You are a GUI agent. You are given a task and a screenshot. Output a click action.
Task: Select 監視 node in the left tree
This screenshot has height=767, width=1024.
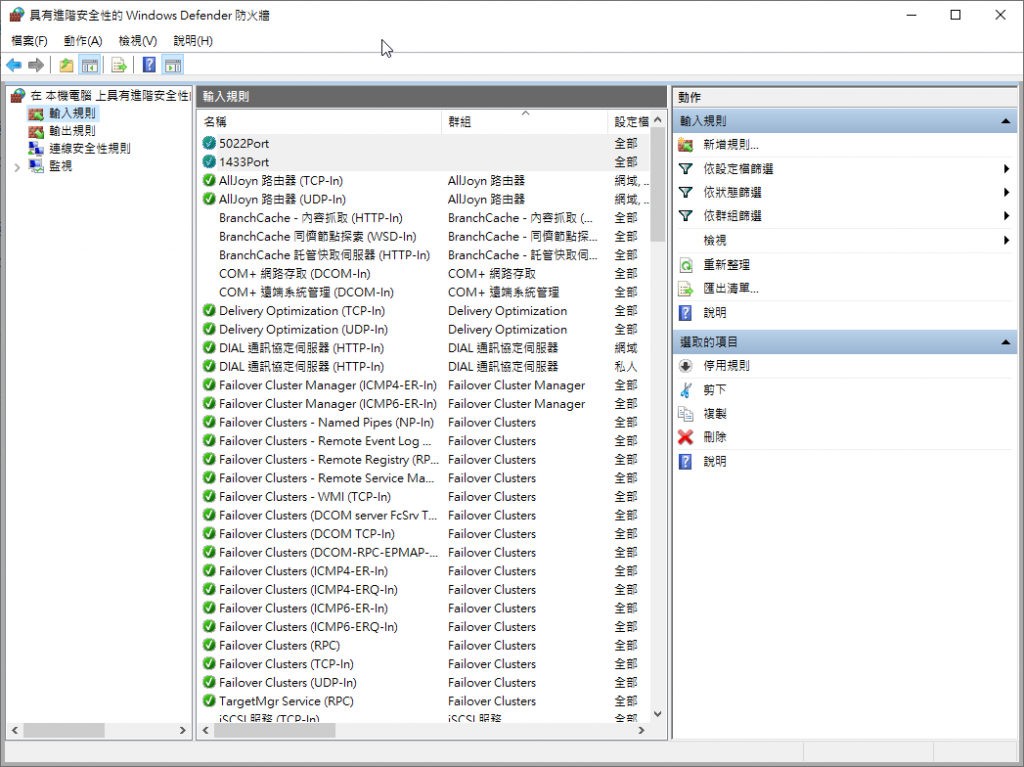pyautogui.click(x=60, y=166)
